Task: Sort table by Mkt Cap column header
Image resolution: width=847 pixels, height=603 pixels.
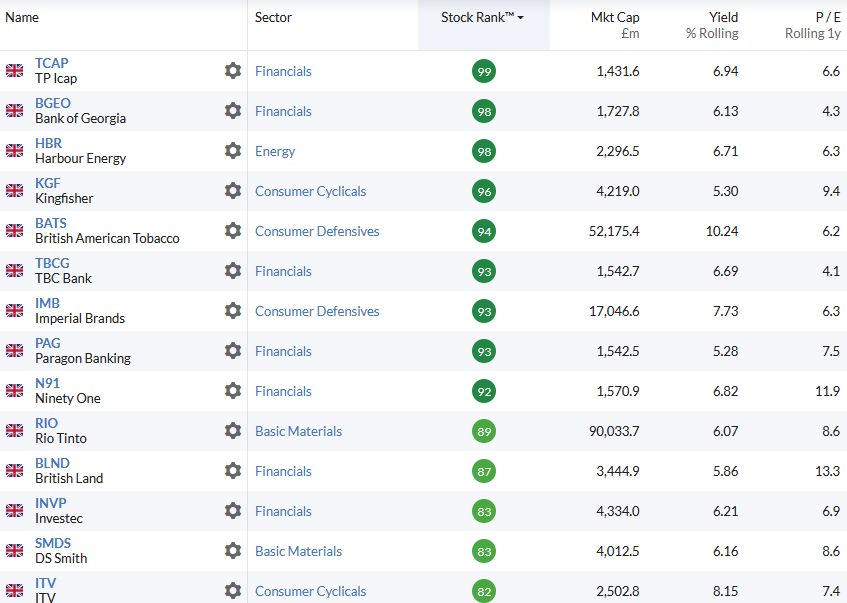Action: click(615, 25)
